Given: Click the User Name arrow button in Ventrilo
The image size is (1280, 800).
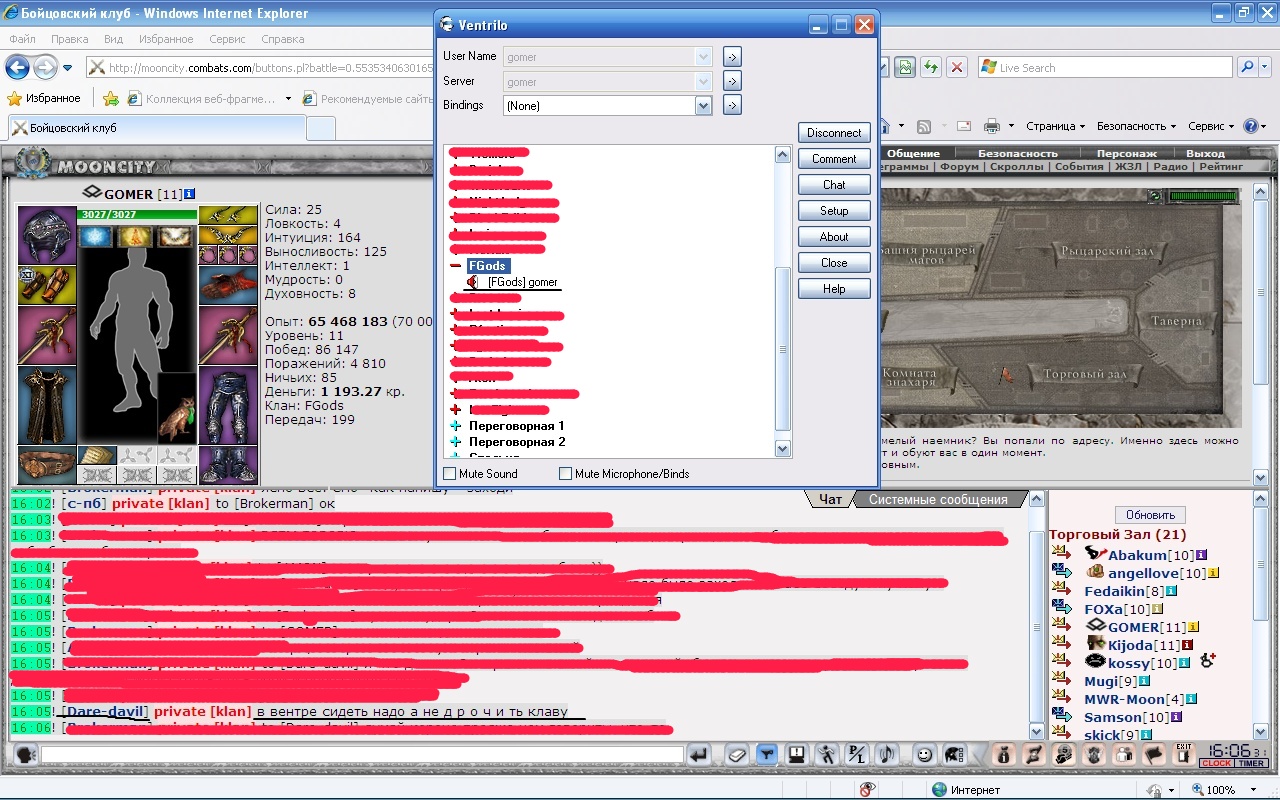Looking at the screenshot, I should pos(732,57).
